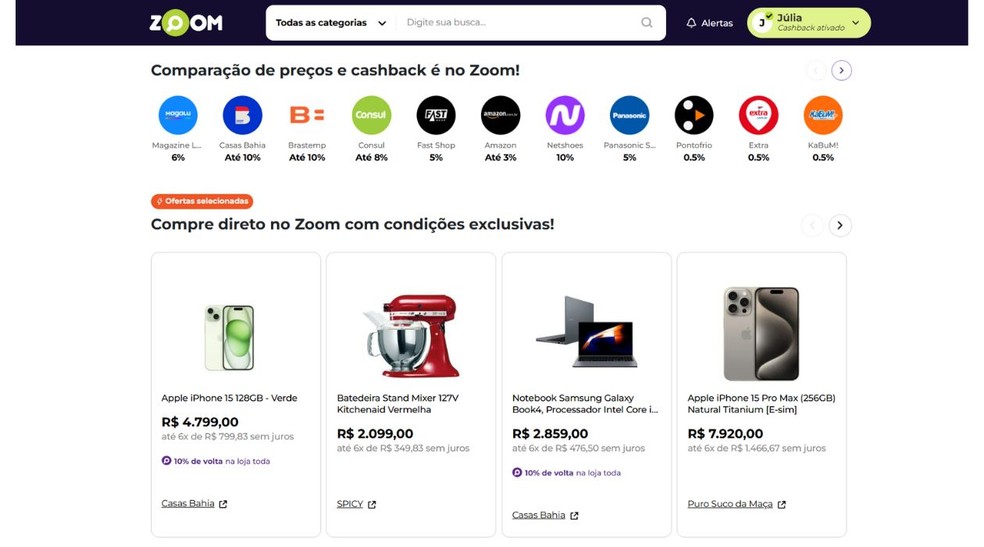This screenshot has height=547, width=984.
Task: Open the green iPhone 15 product image
Action: click(x=229, y=337)
